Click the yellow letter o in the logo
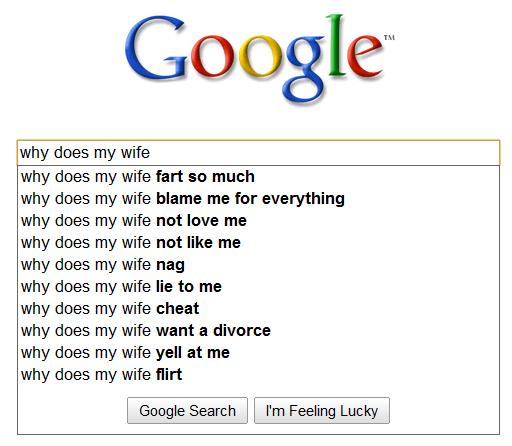Image resolution: width=512 pixels, height=446 pixels. point(261,56)
